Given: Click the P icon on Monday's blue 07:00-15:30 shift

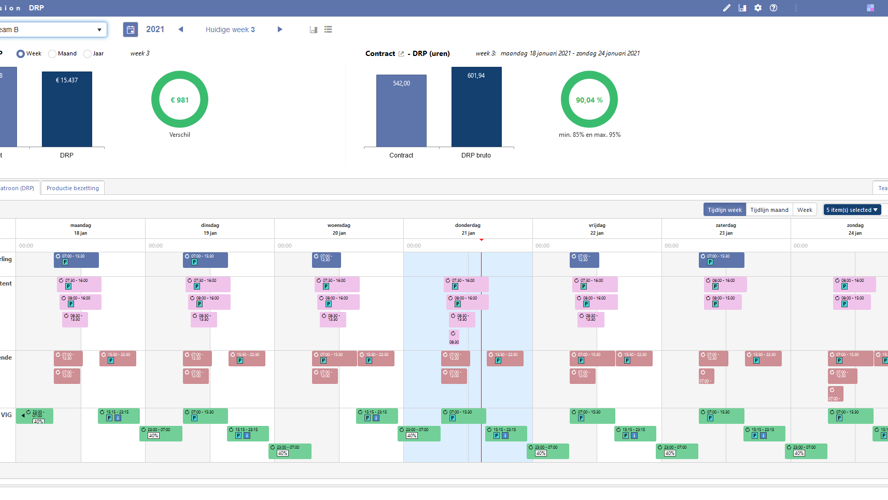Looking at the screenshot, I should 65,263.
